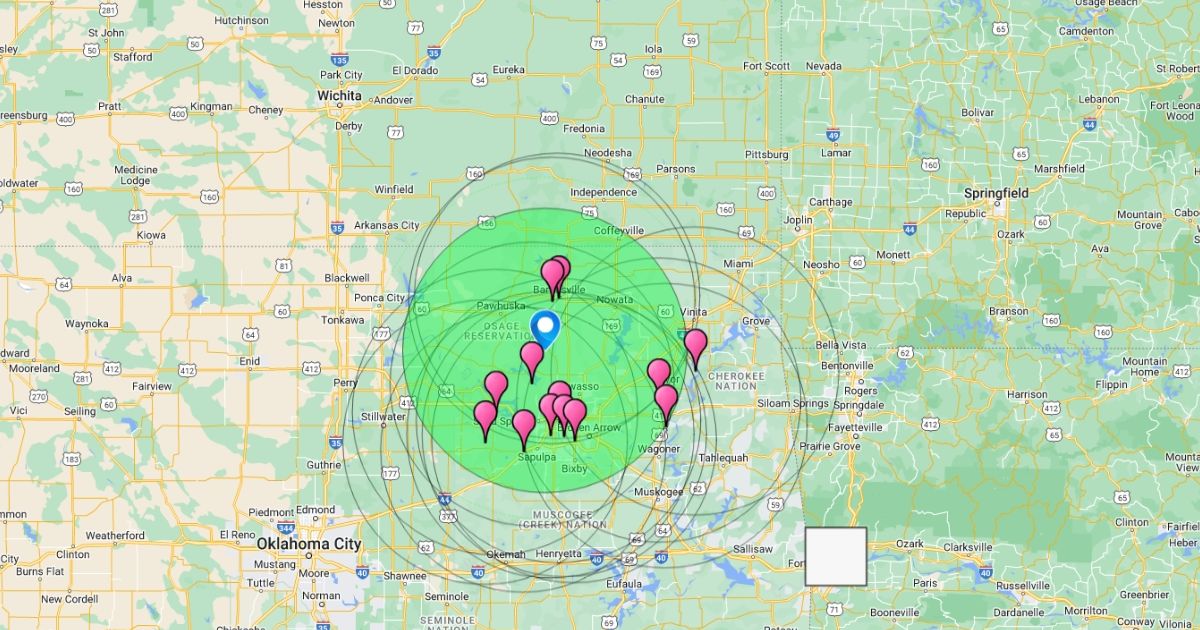The image size is (1200, 630).
Task: Click the Springfield city label
Action: (996, 192)
